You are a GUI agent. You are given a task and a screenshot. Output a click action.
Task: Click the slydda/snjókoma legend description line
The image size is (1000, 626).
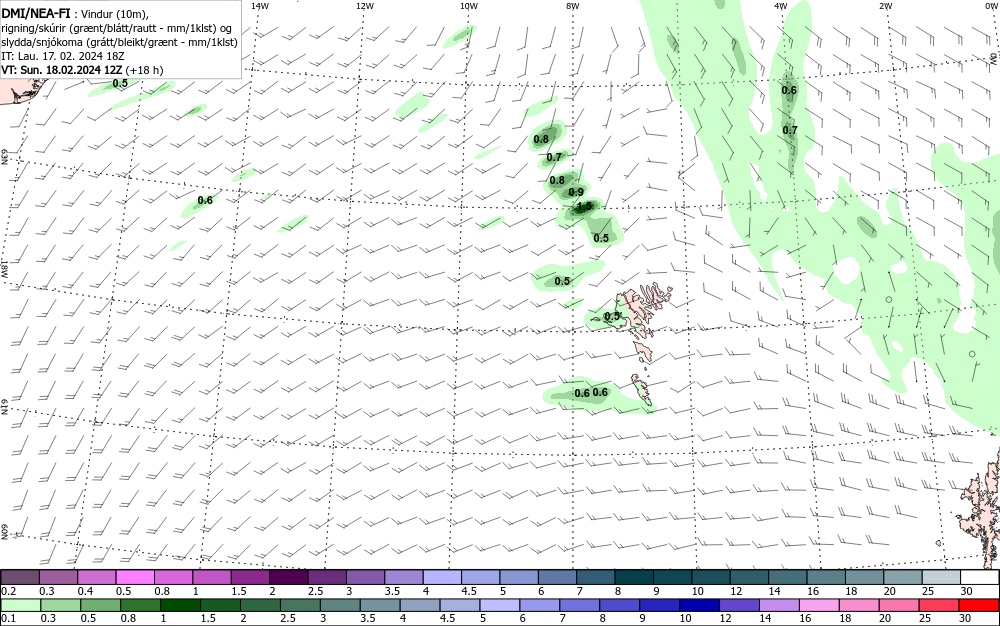coord(119,43)
